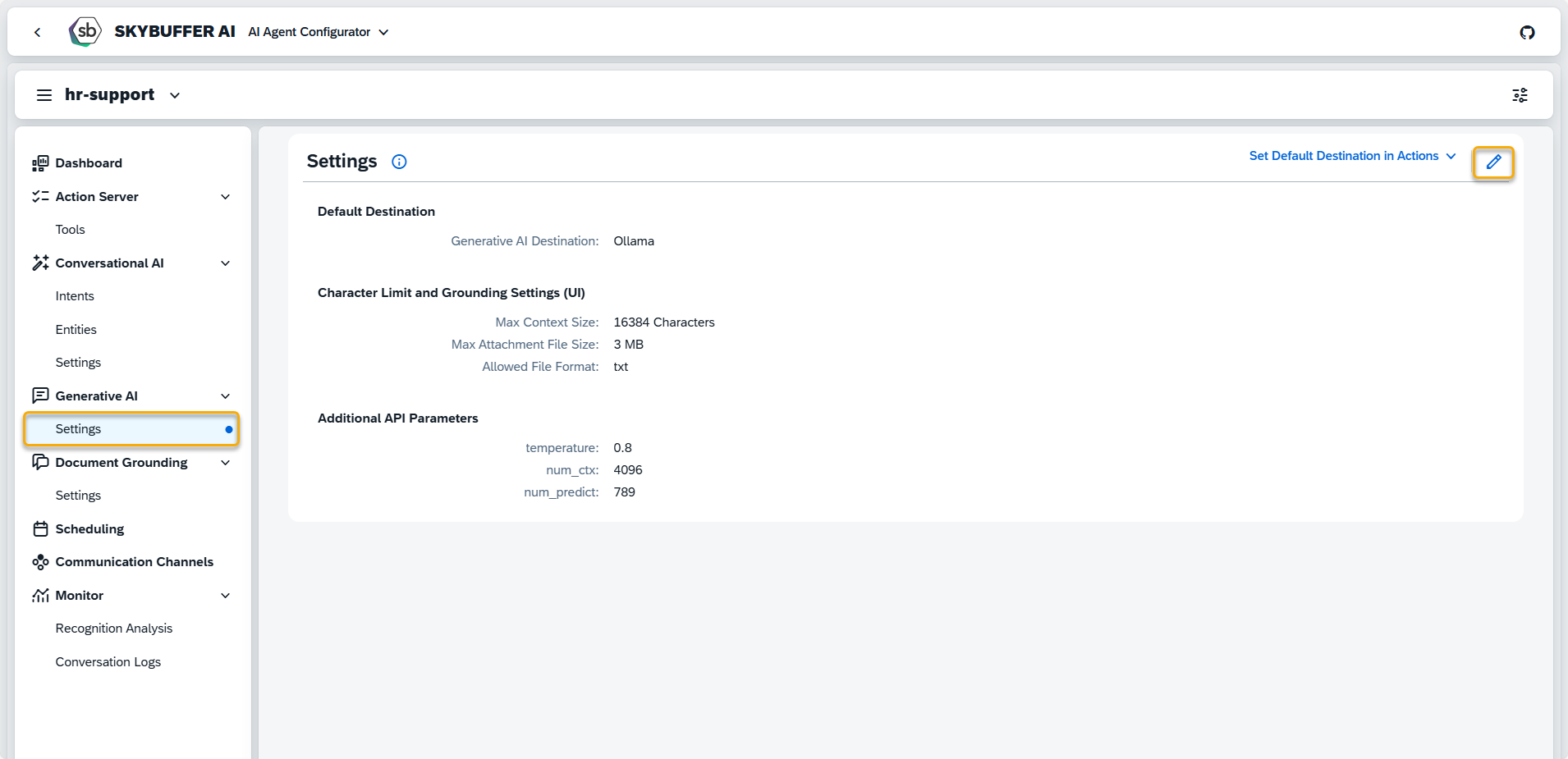1568x759 pixels.
Task: Click the back arrow in header
Action: (38, 33)
